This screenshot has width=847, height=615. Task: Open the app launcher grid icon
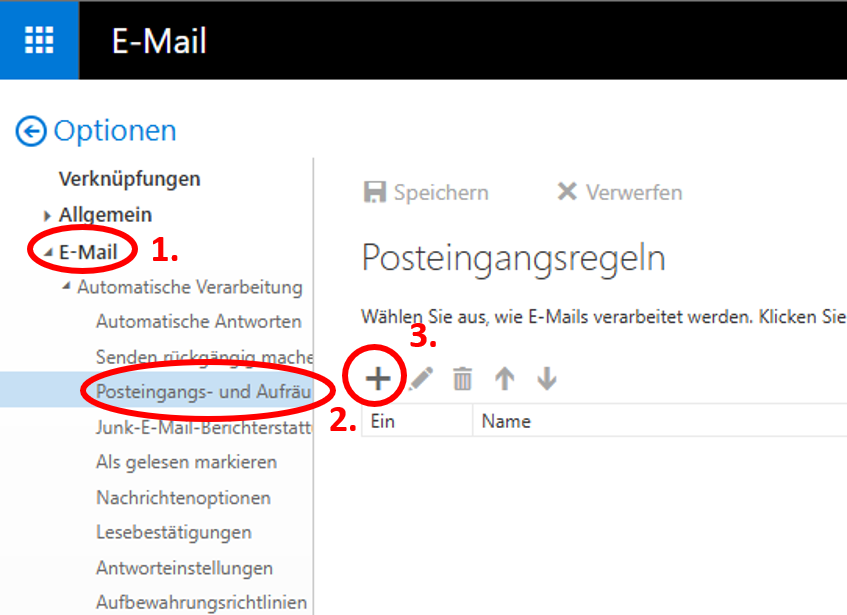tap(39, 40)
